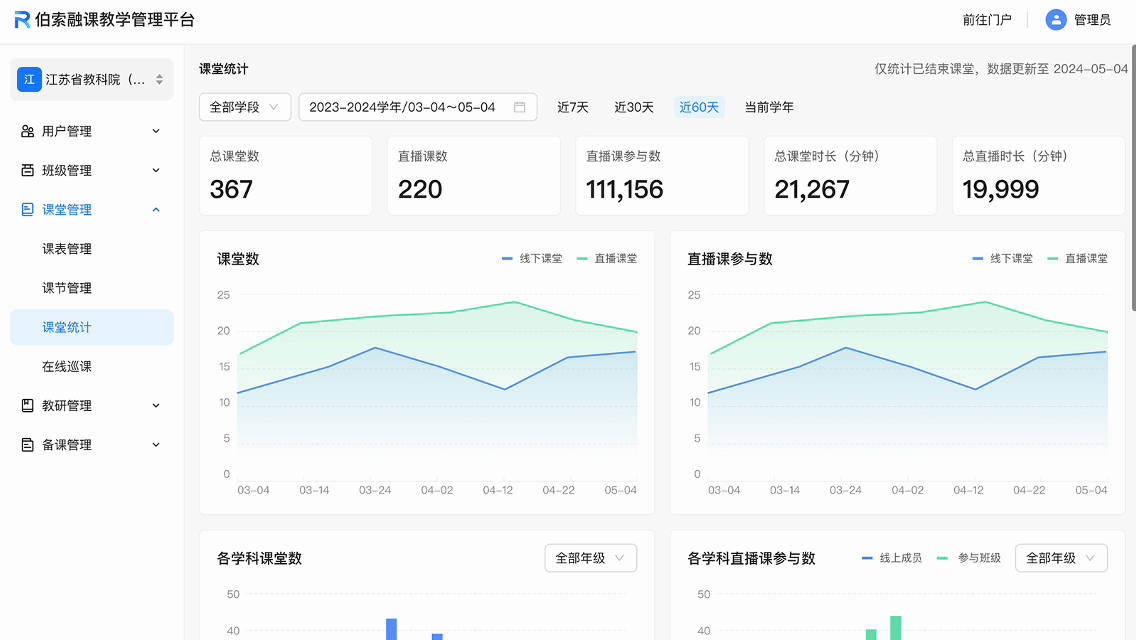Viewport: 1136px width, 640px height.
Task: Click the 前往门户 link
Action: point(987,20)
